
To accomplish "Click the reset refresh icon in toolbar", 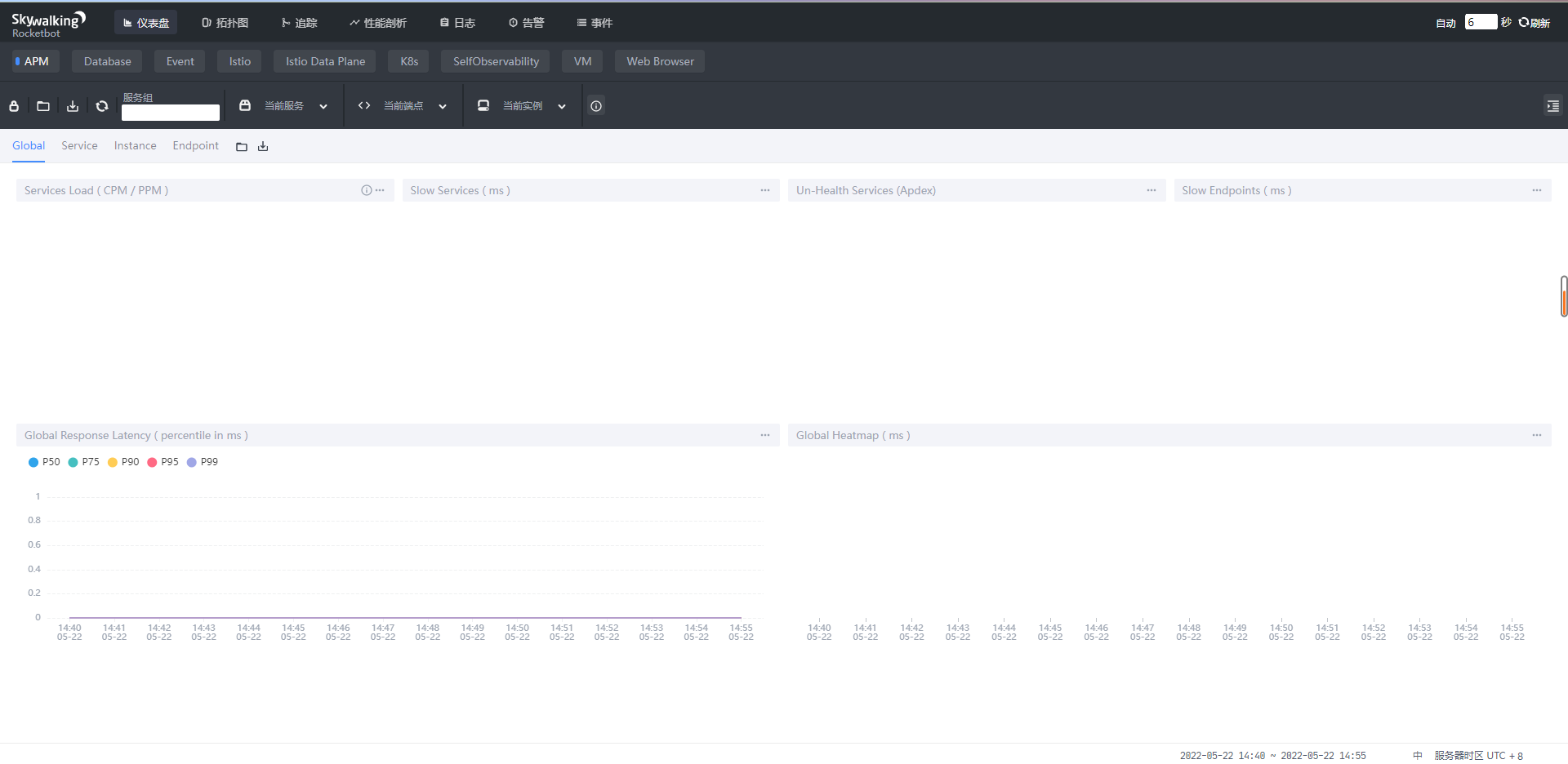I will pos(102,106).
